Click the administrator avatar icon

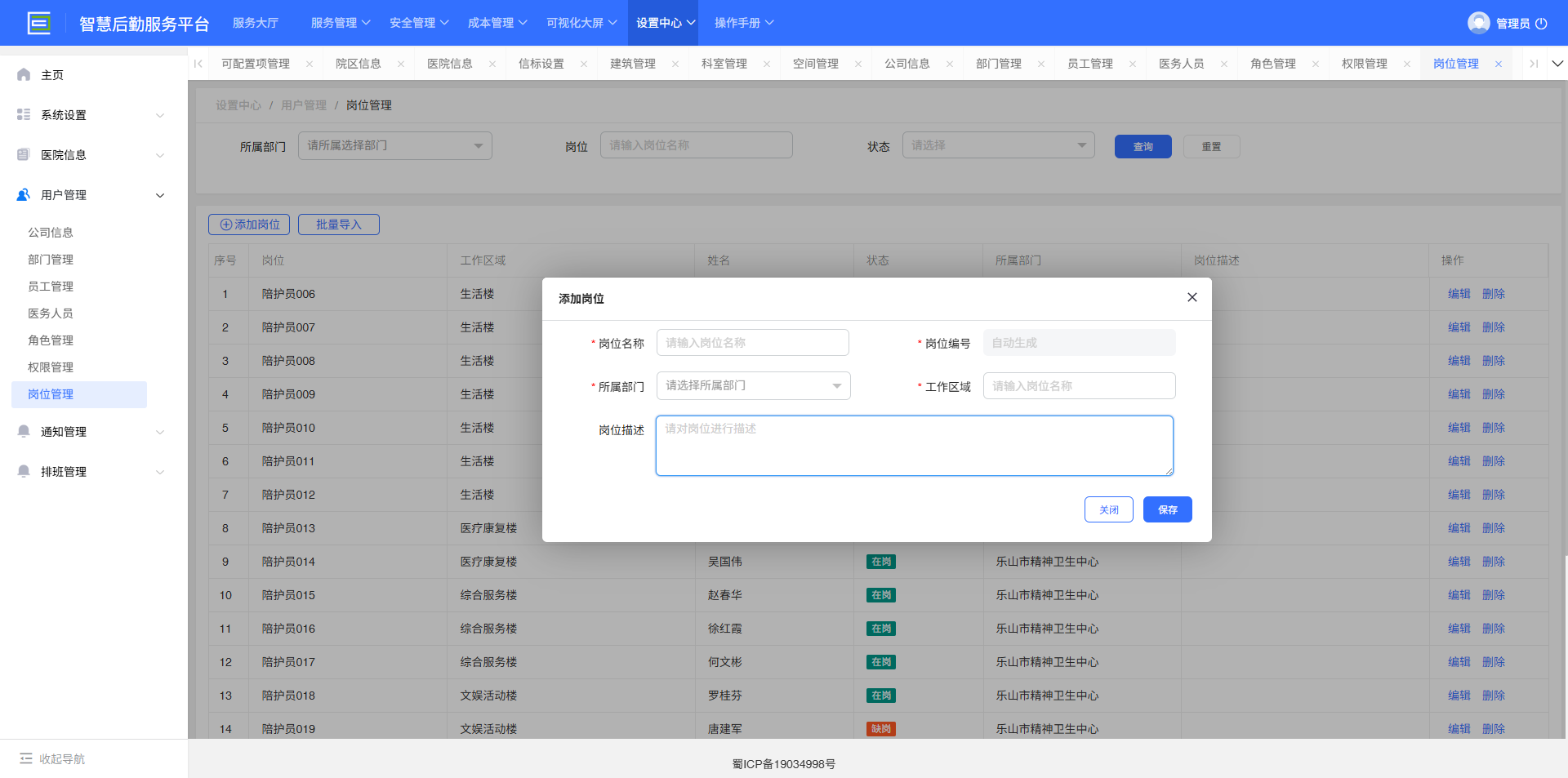[1478, 23]
